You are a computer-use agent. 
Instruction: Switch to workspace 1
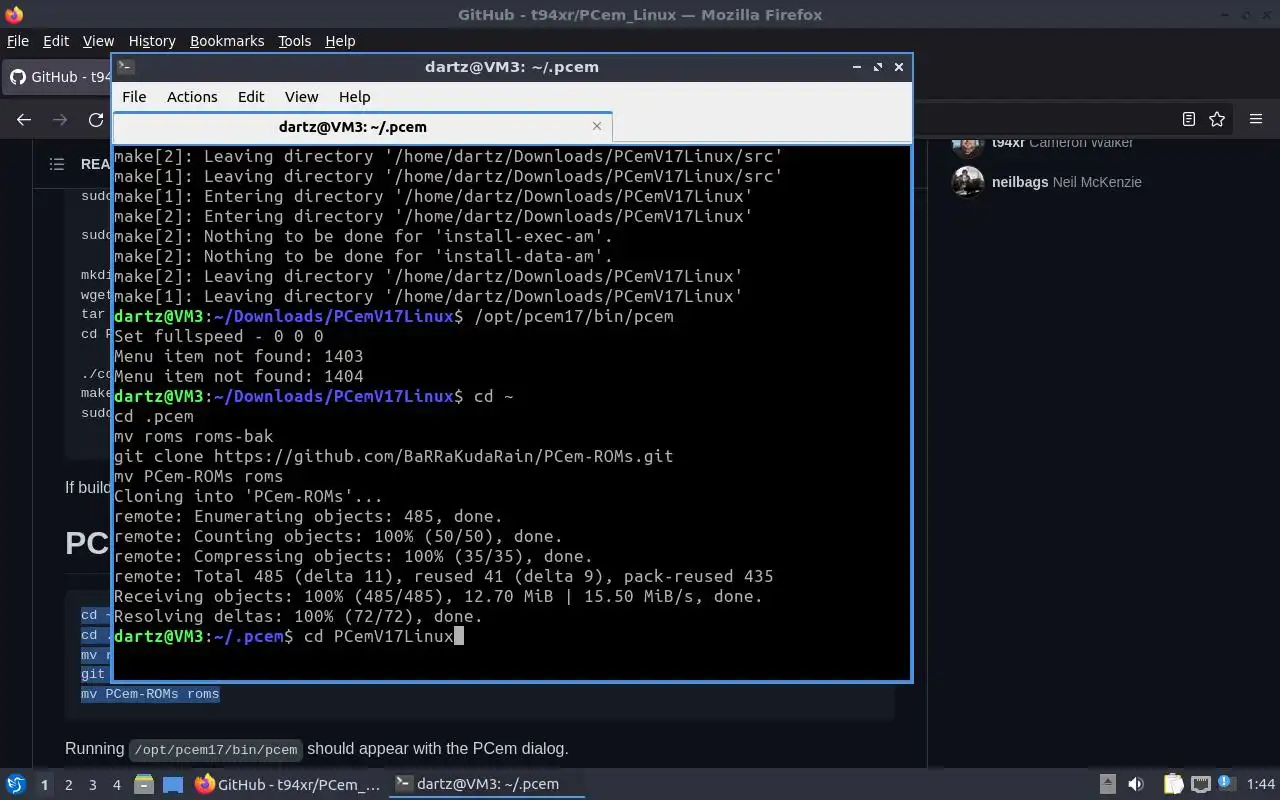44,785
